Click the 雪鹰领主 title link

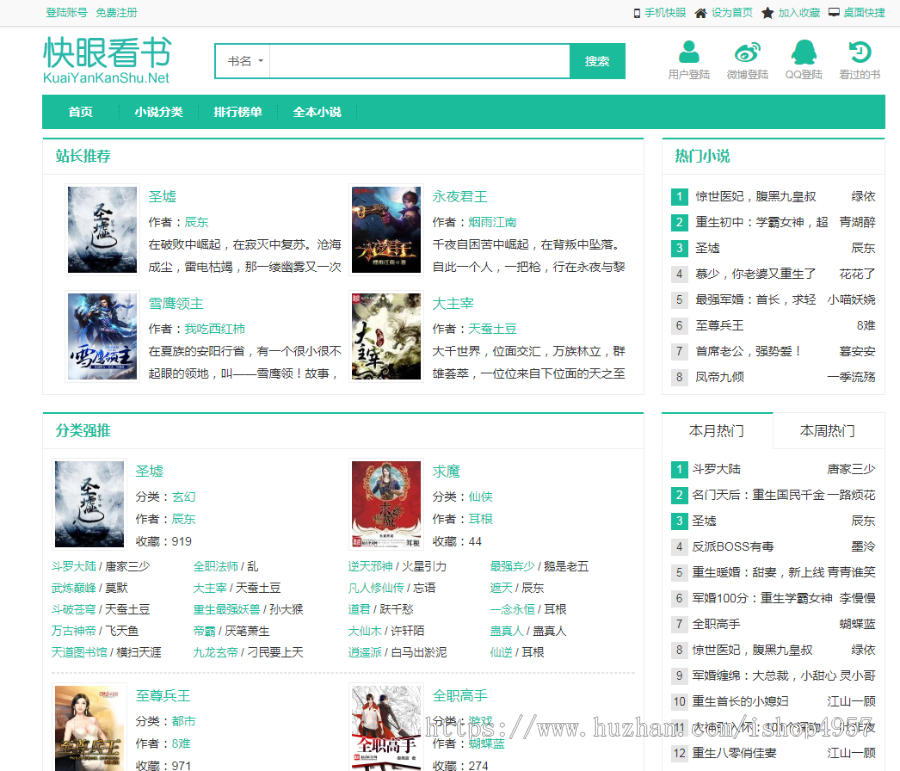(176, 303)
